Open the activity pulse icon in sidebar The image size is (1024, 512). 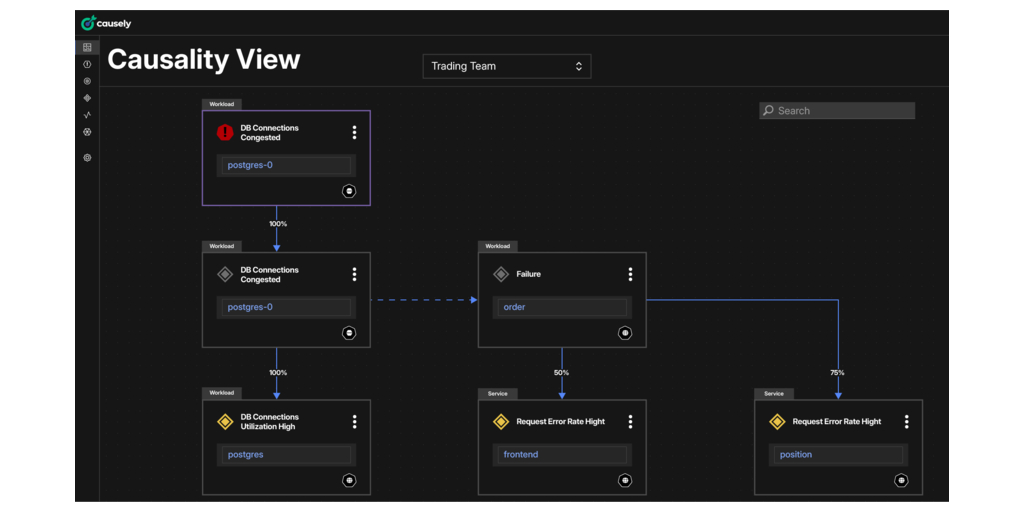pyautogui.click(x=87, y=115)
